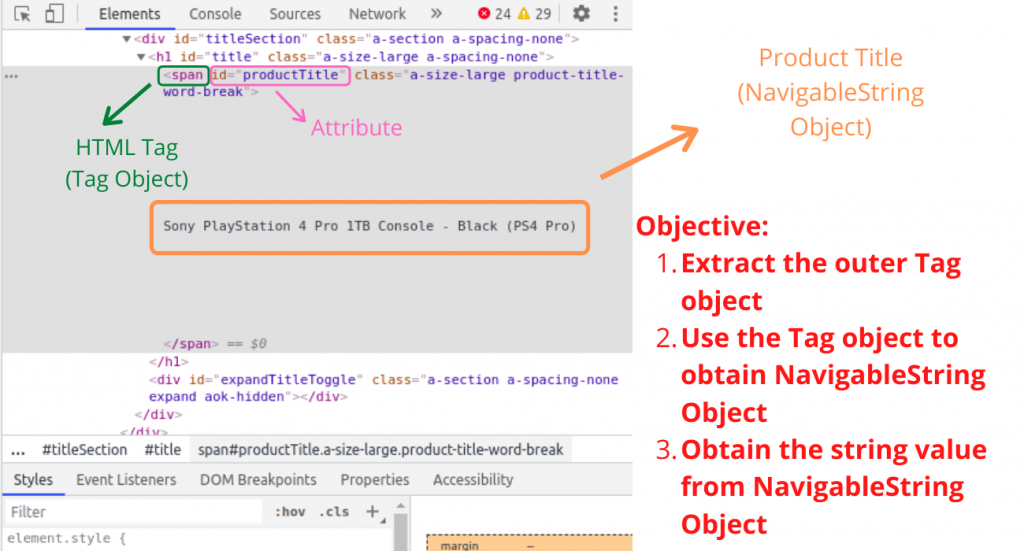Viewport: 1024px width, 551px height.
Task: Open the Network tab
Action: coord(377,14)
